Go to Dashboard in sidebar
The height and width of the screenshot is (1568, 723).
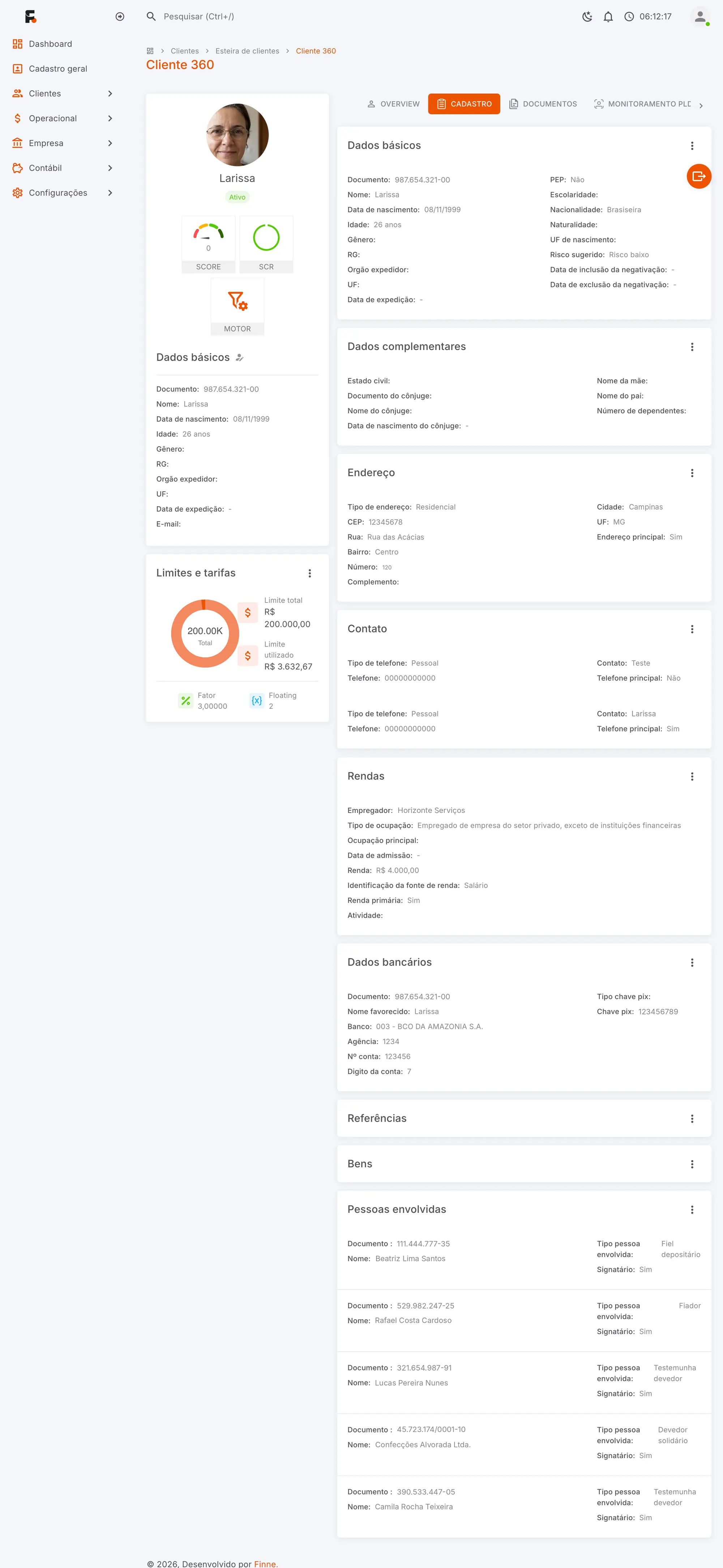pyautogui.click(x=63, y=44)
